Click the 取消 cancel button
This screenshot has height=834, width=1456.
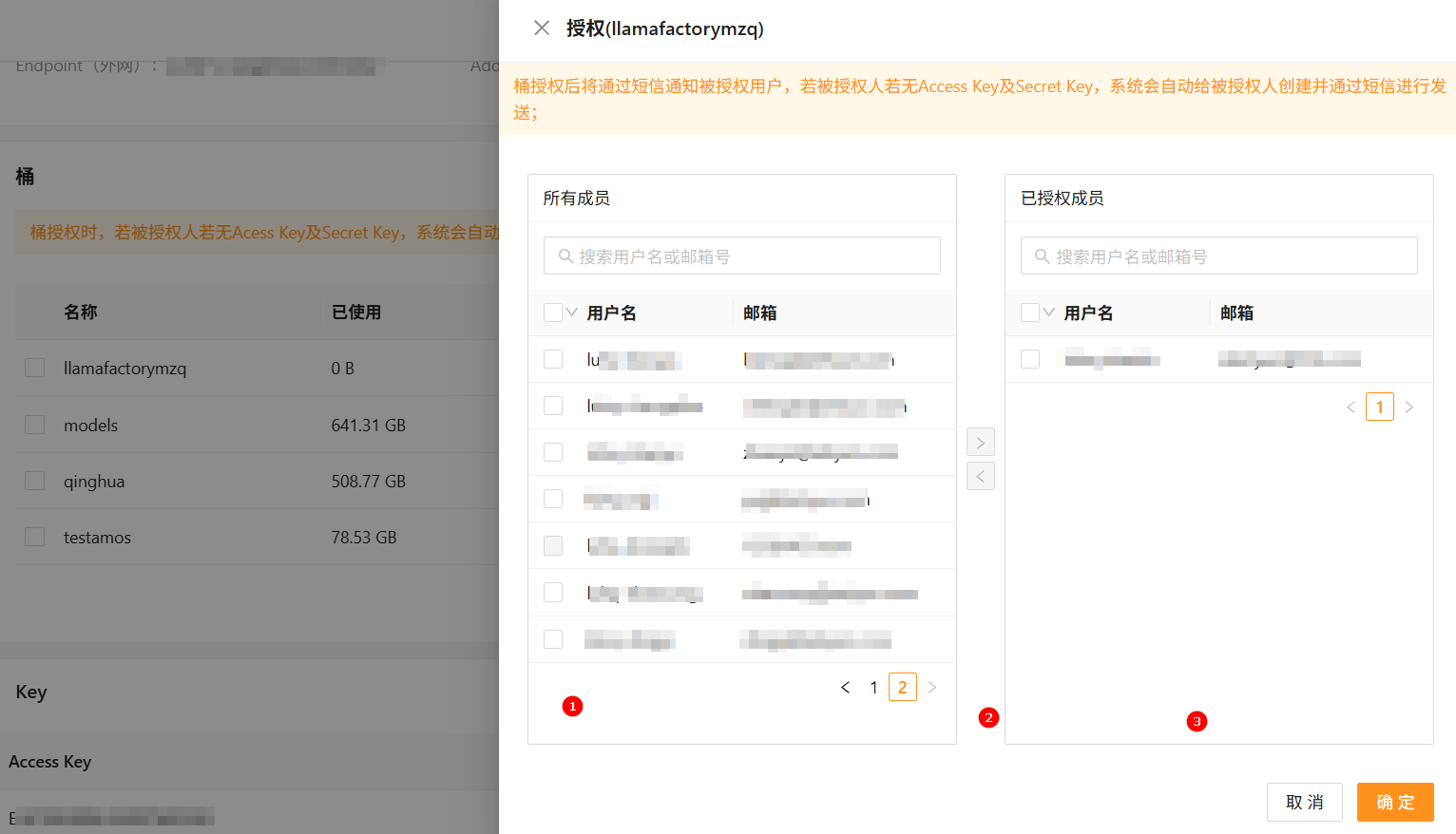click(1305, 803)
